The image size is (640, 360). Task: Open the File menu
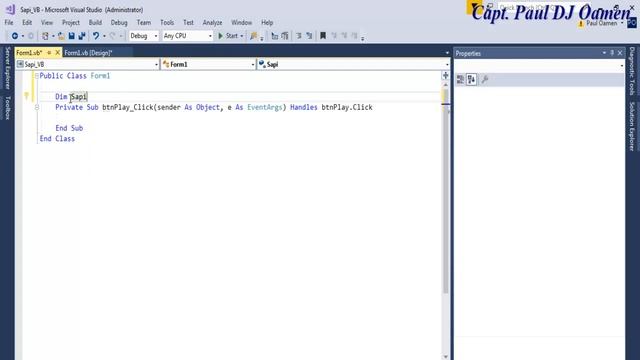[x=9, y=22]
